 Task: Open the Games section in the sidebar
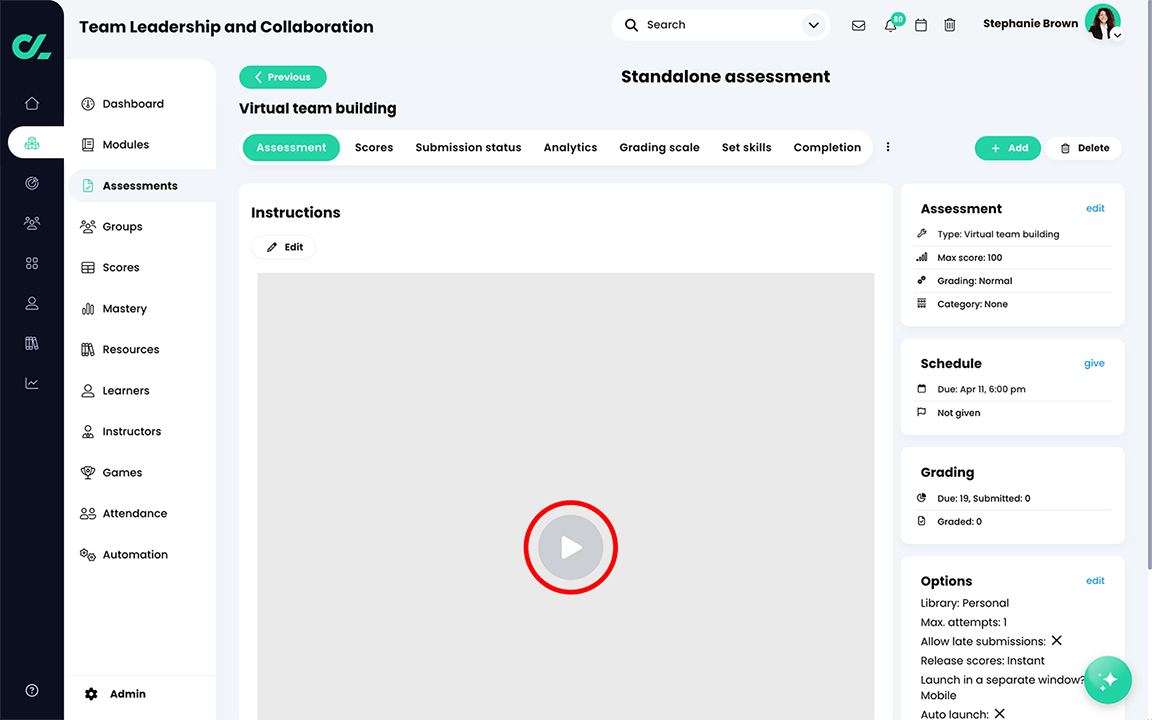tap(122, 472)
